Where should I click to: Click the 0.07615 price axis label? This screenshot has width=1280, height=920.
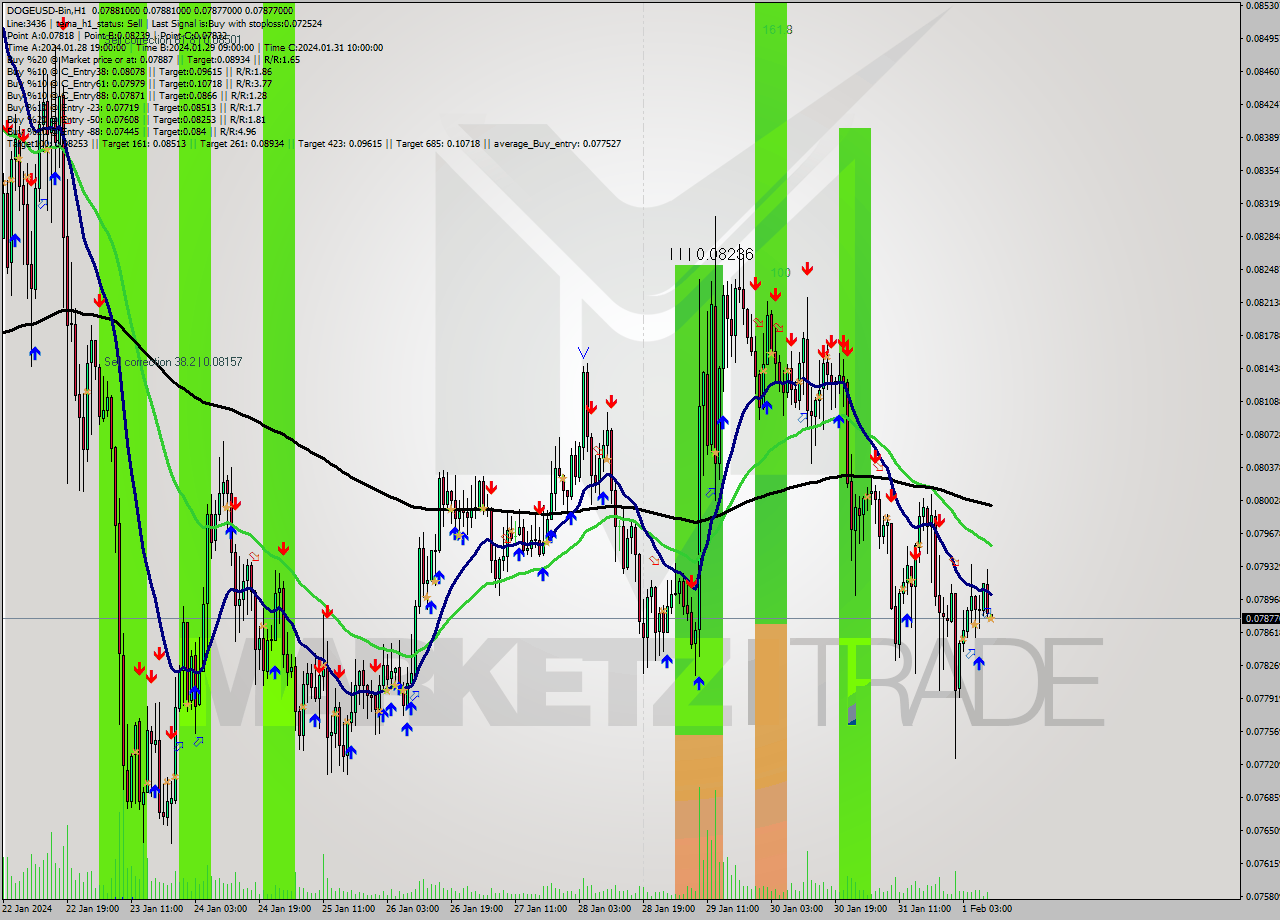(x=1262, y=863)
